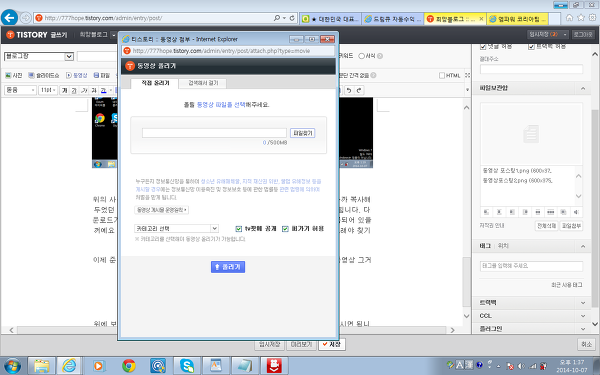Switch to the 위치 tab in the sidebar
The width and height of the screenshot is (600, 375).
[x=503, y=246]
